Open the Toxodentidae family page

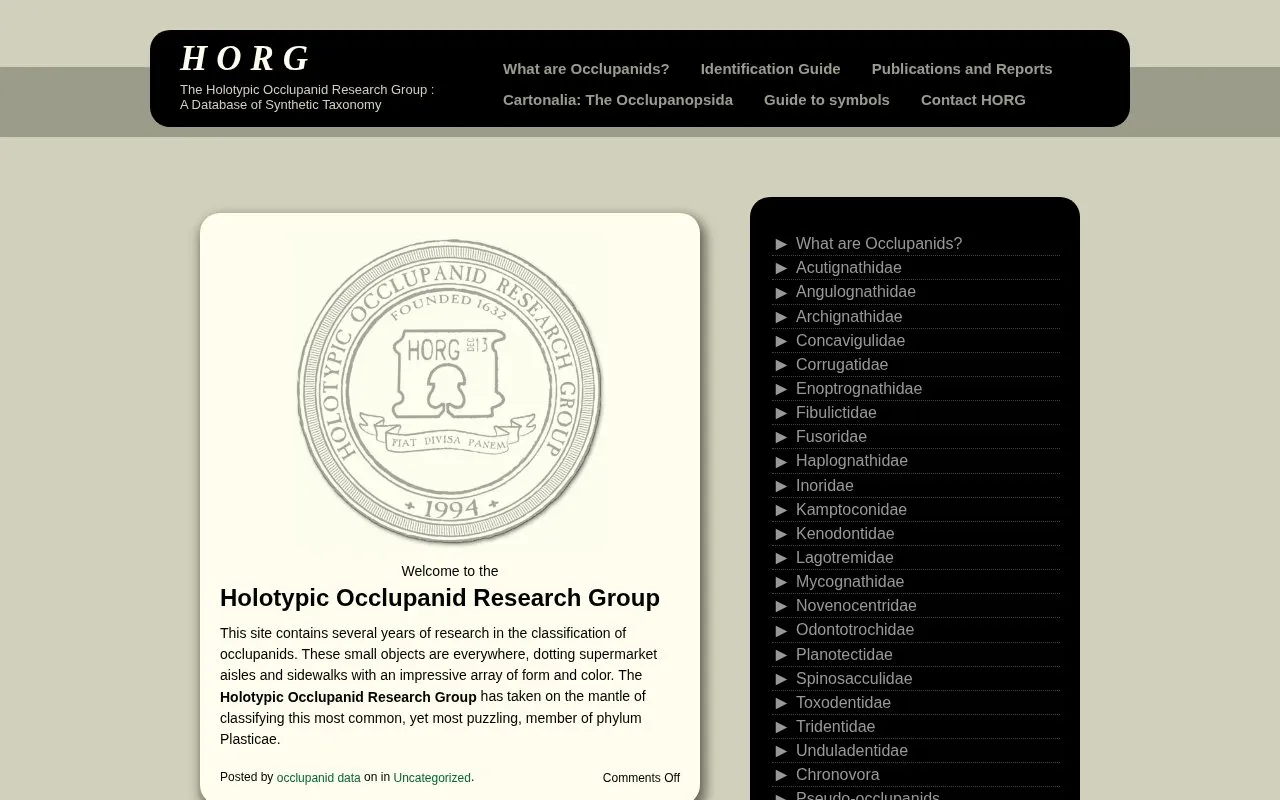pyautogui.click(x=843, y=702)
